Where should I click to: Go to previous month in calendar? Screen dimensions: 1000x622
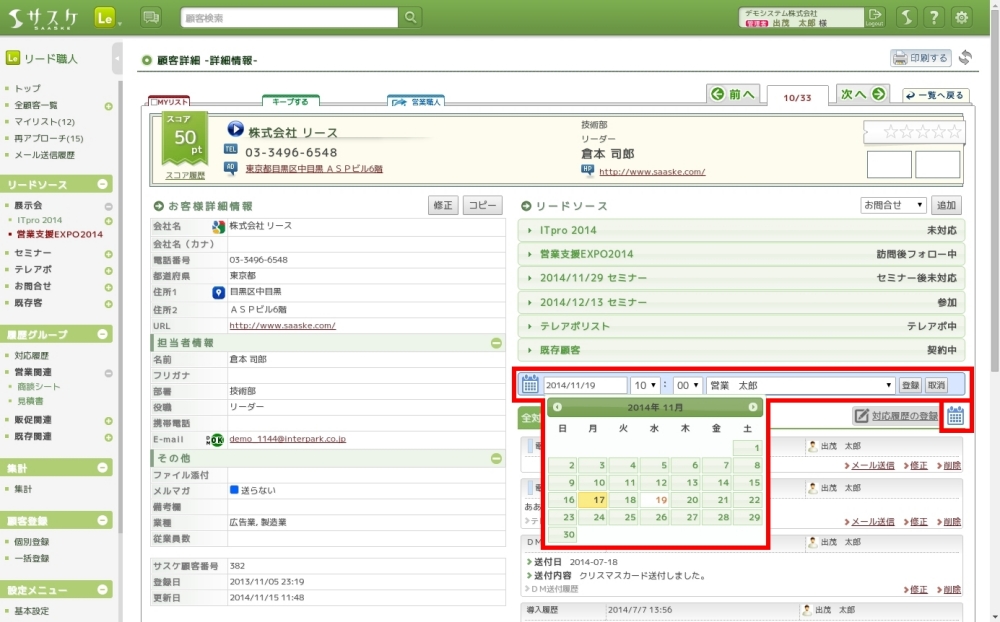click(x=558, y=407)
